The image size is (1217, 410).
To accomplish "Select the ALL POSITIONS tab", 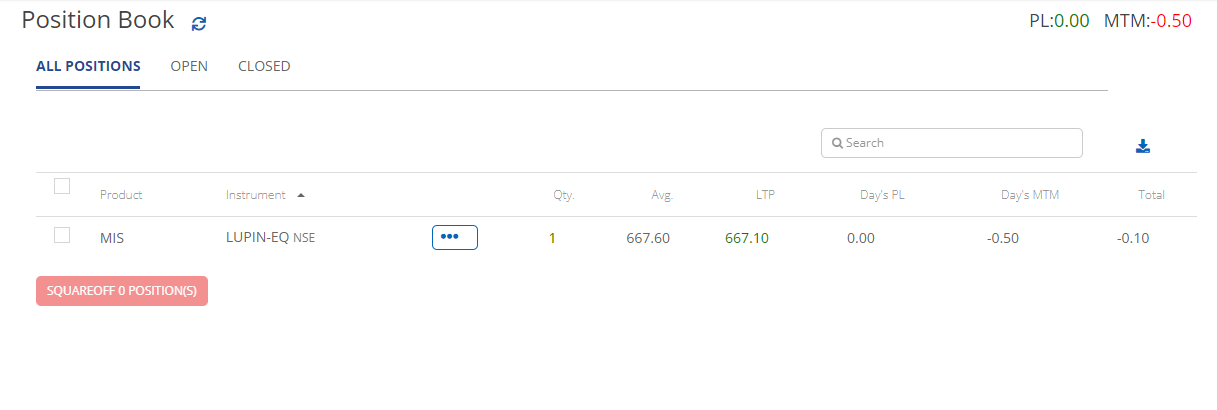I will point(88,66).
